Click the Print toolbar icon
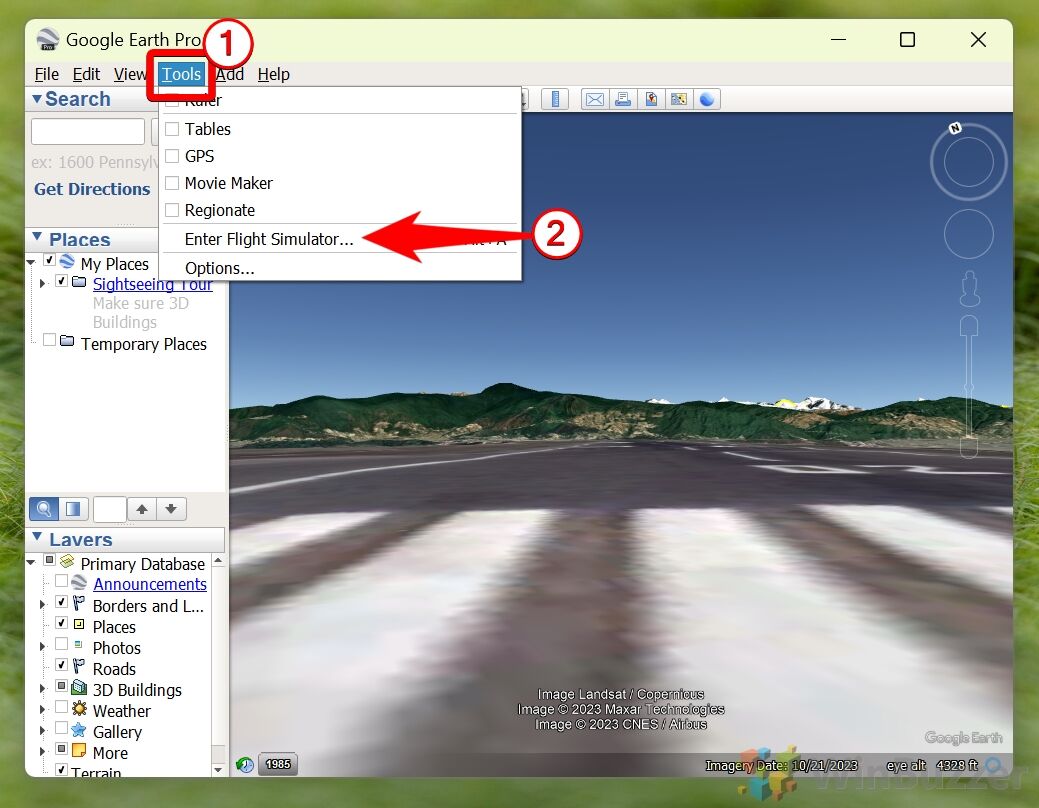 coord(623,99)
